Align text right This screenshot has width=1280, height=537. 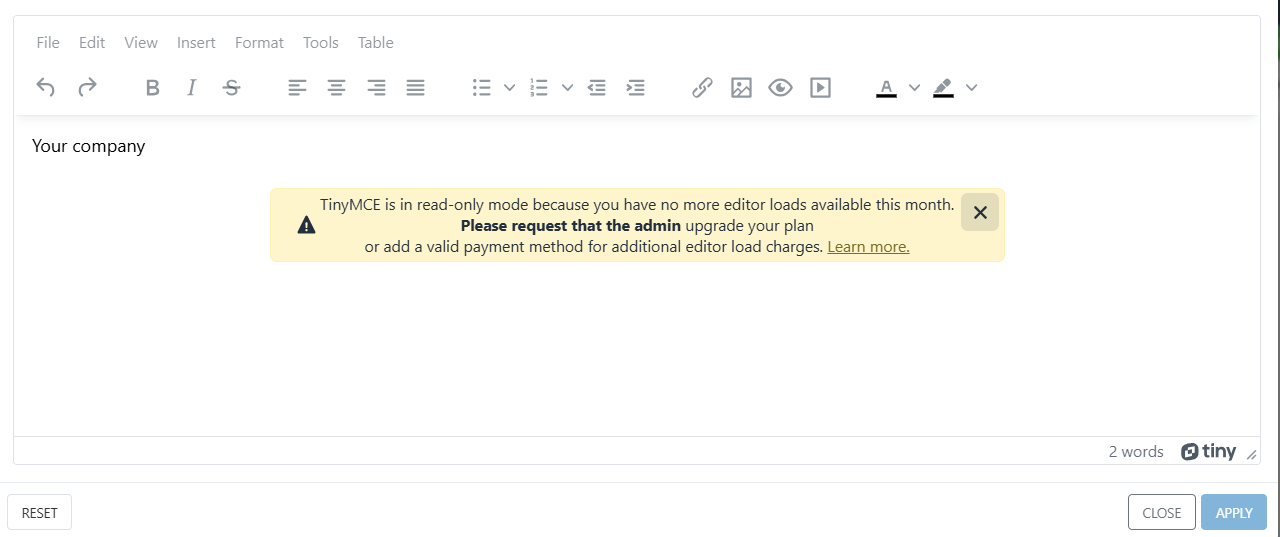coord(376,87)
